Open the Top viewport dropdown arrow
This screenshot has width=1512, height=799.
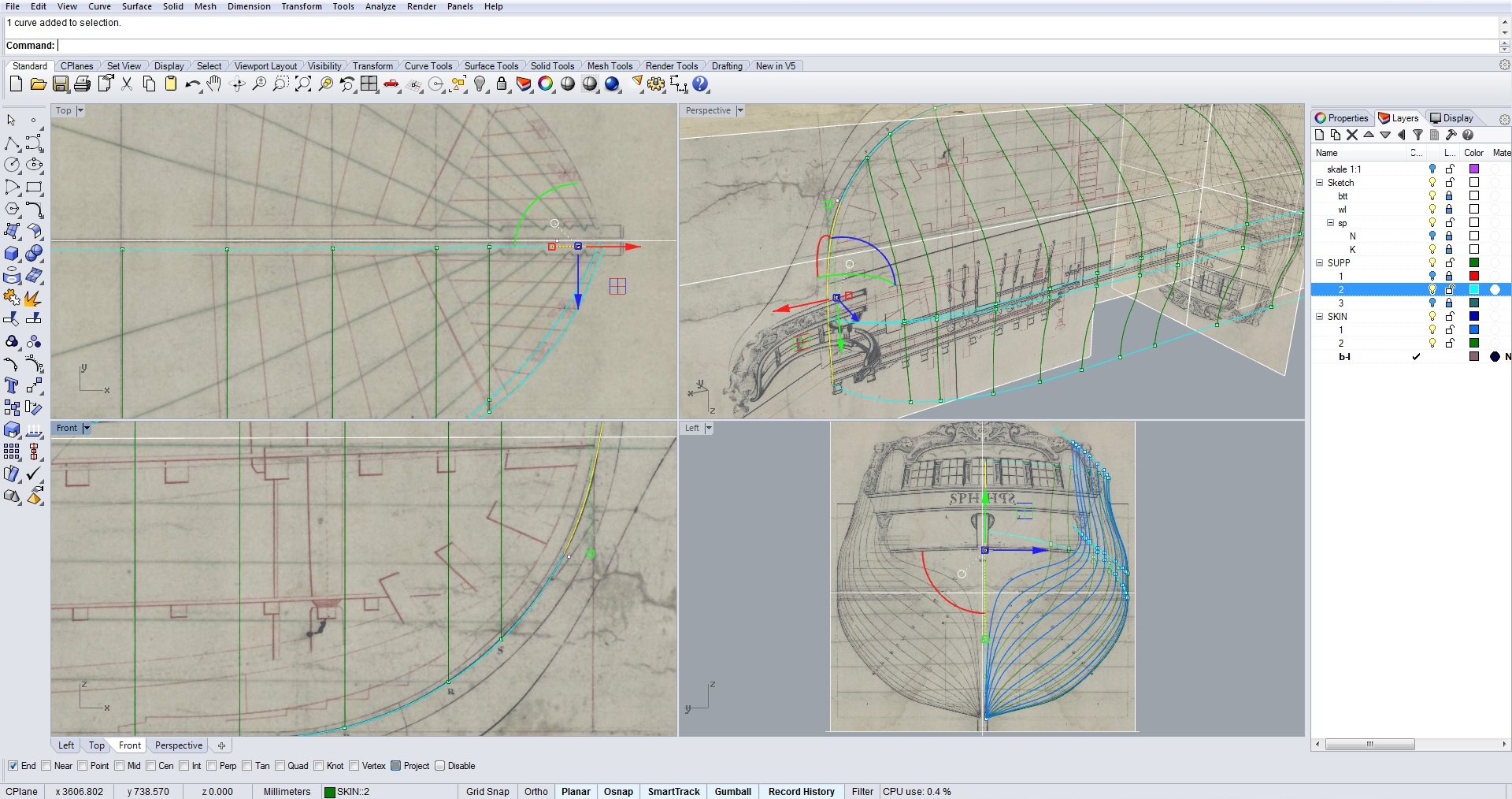(80, 111)
